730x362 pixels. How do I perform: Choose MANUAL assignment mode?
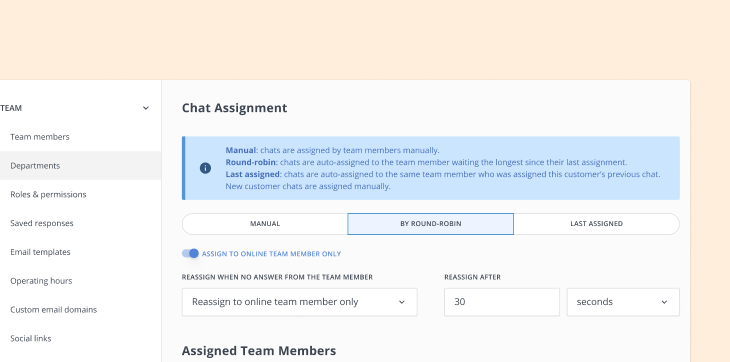coord(265,224)
